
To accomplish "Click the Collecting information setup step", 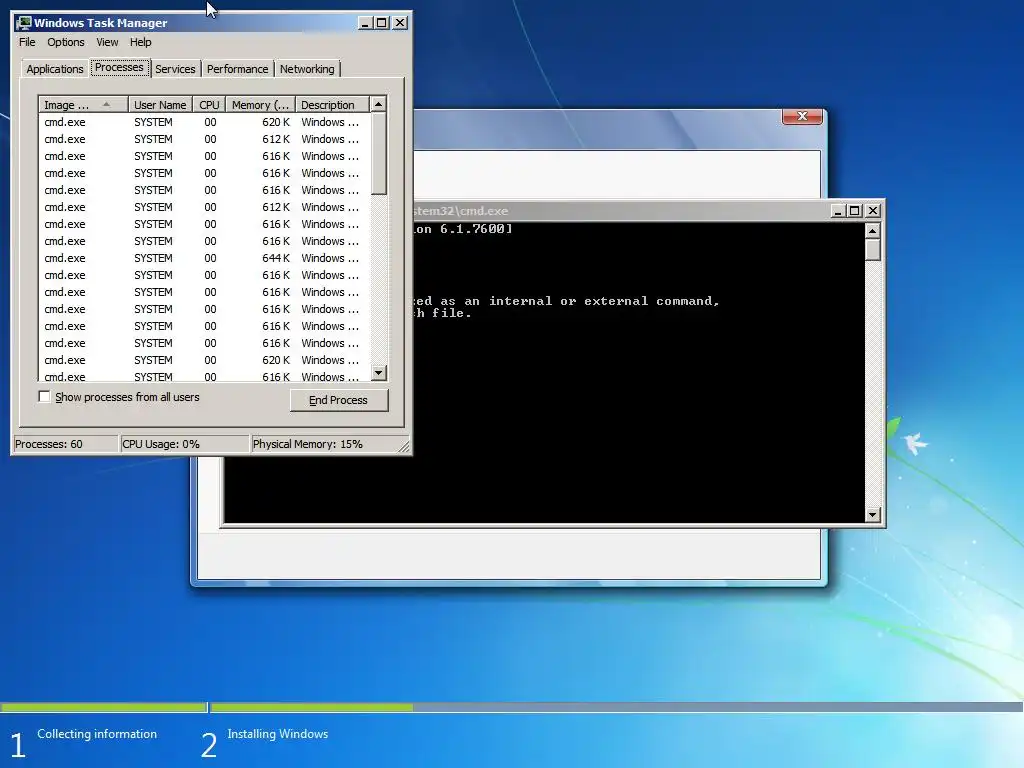I will [97, 734].
